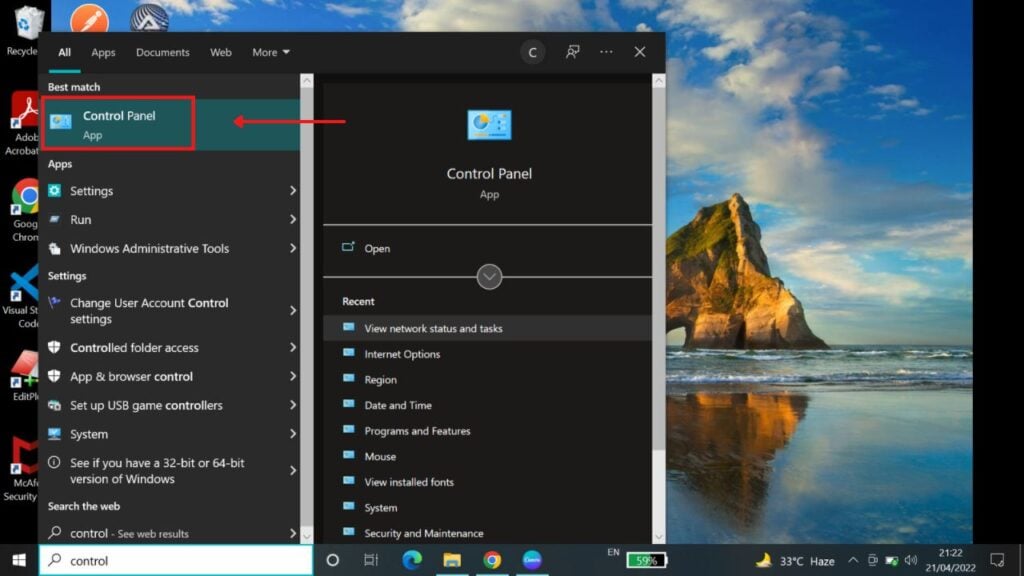Open recent Security and Maintenance
1024x576 pixels.
click(487, 533)
